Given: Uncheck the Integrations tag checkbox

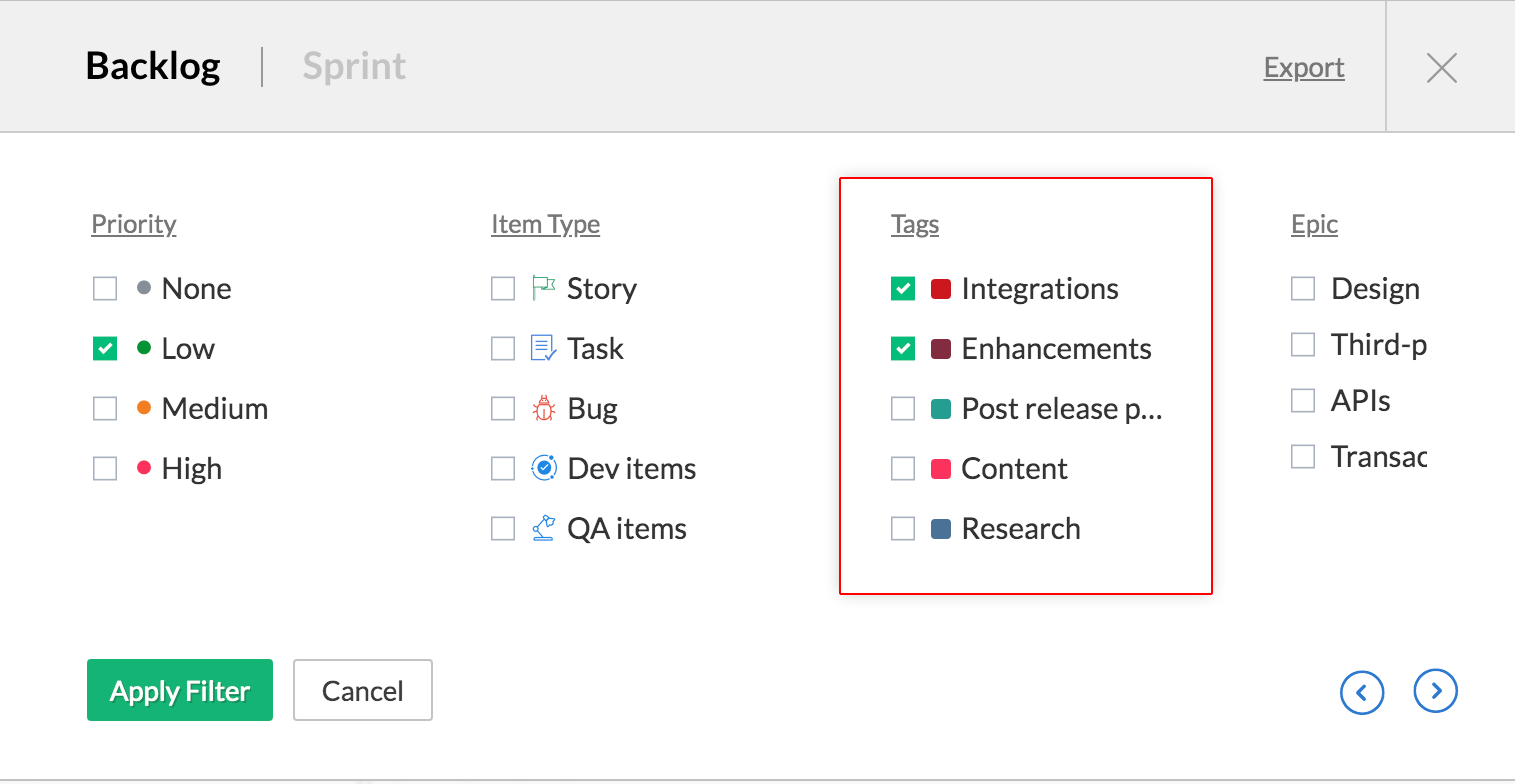Looking at the screenshot, I should pyautogui.click(x=903, y=289).
